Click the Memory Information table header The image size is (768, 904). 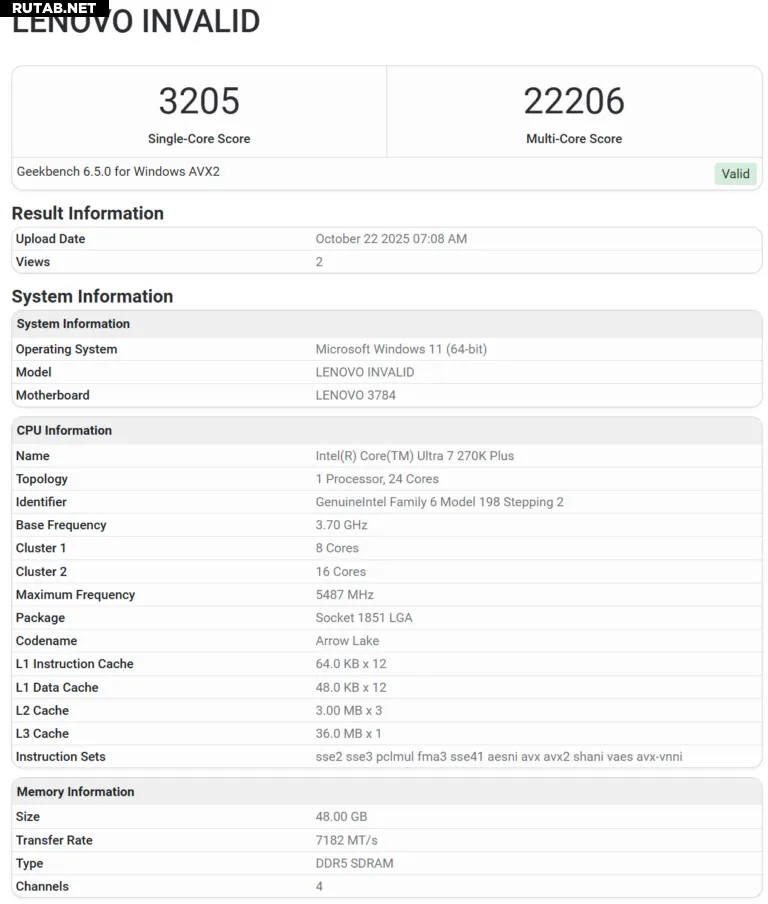75,792
